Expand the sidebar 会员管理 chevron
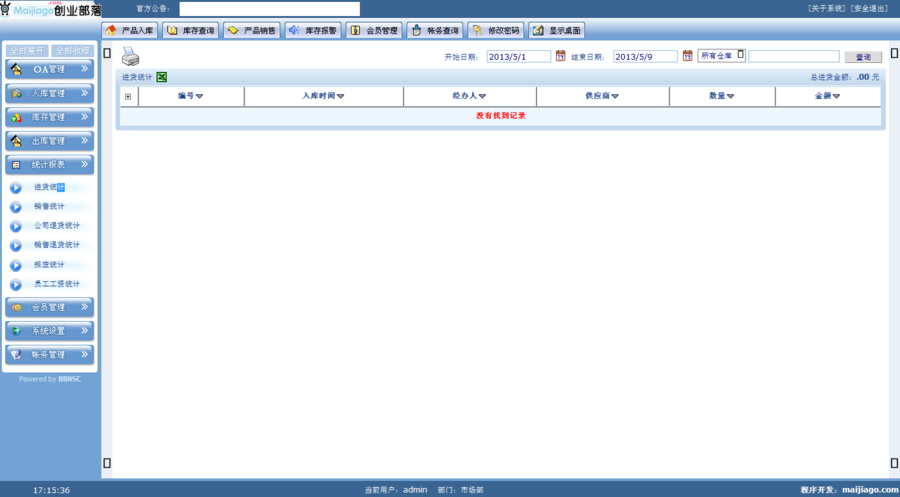This screenshot has width=900, height=497. tap(84, 307)
